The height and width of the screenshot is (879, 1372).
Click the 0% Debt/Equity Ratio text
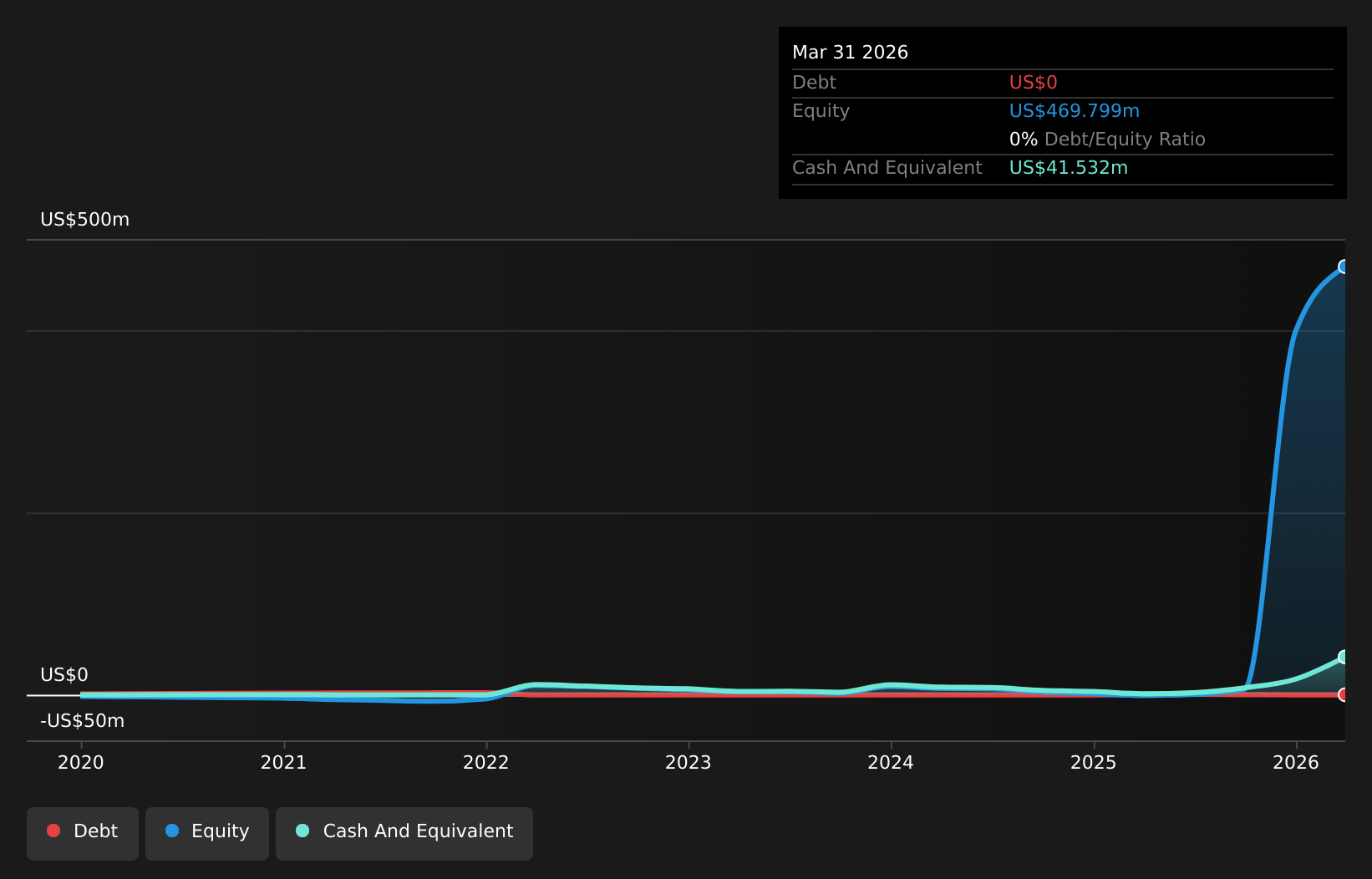click(x=1107, y=140)
